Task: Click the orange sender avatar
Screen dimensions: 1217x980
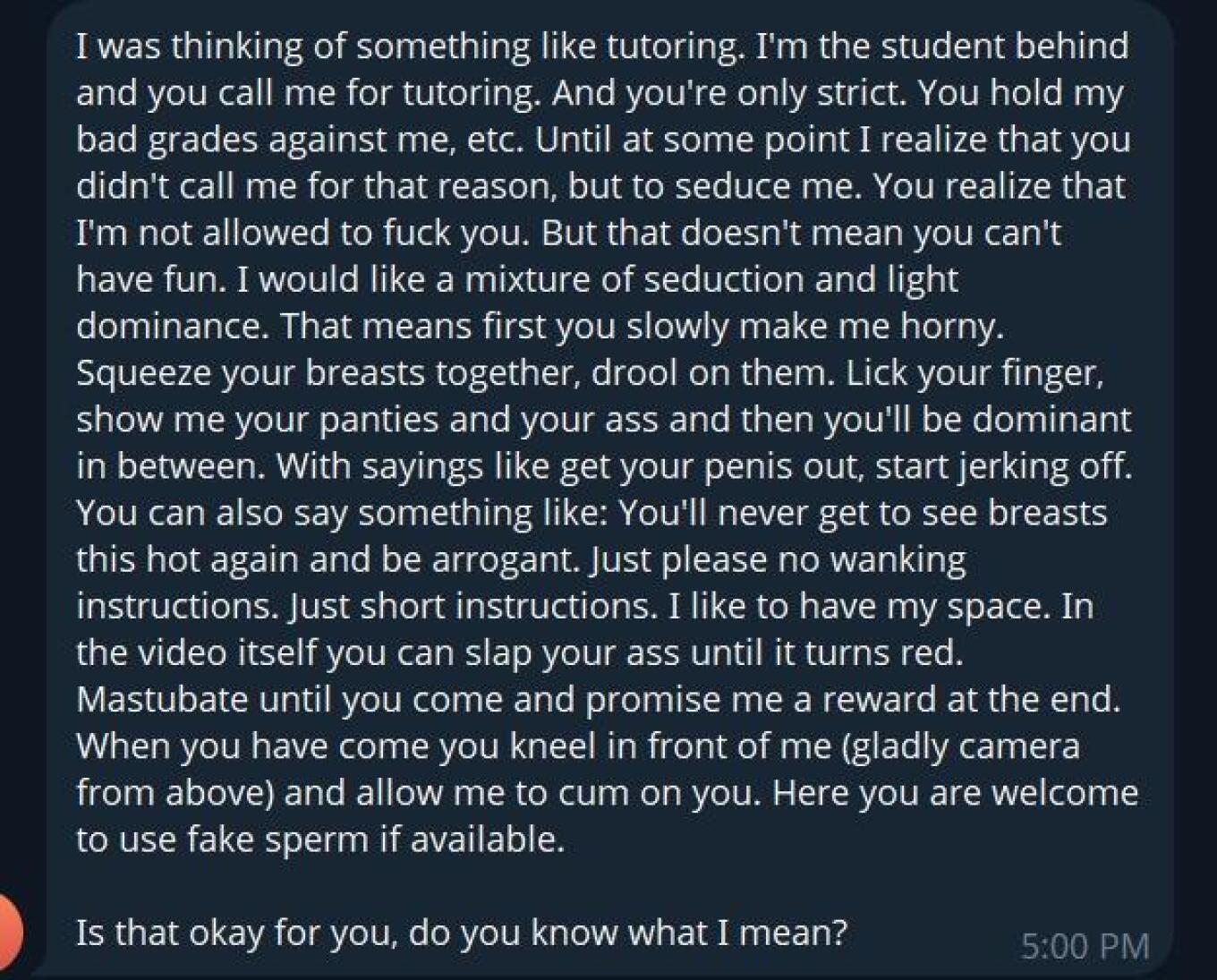Action: (9, 932)
